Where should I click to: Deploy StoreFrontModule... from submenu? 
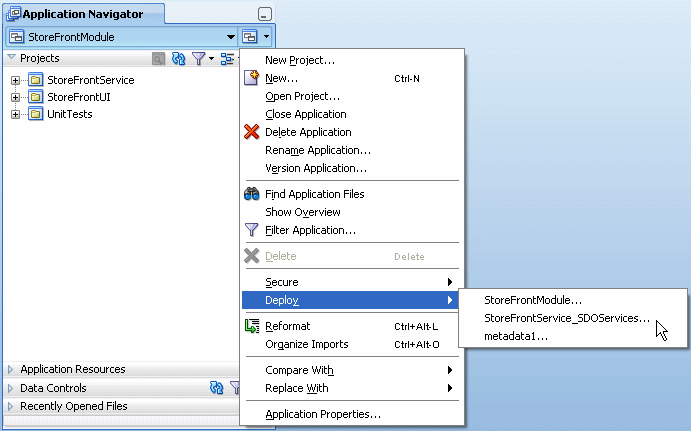click(573, 300)
